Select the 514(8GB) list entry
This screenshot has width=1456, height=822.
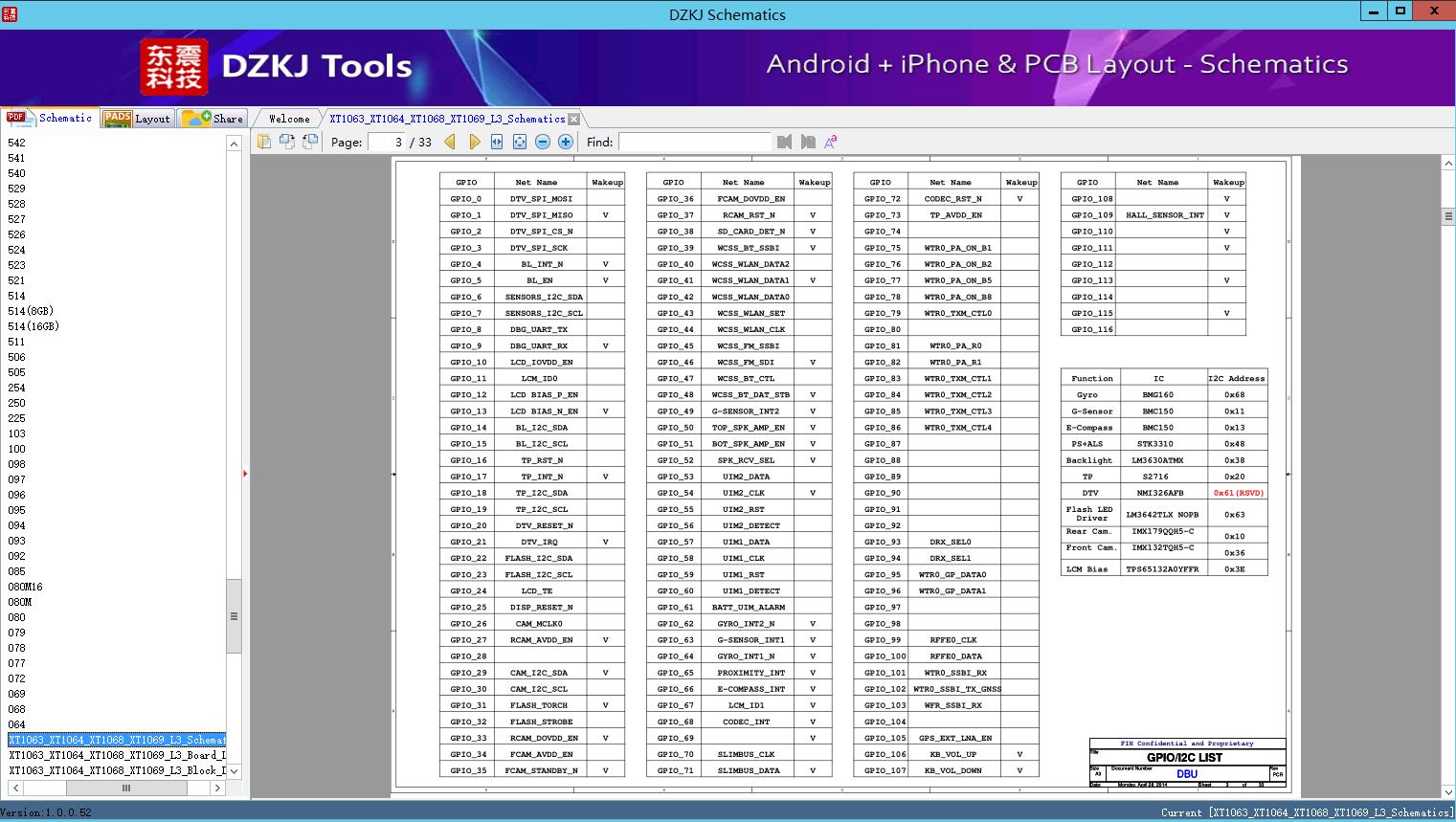[x=31, y=311]
